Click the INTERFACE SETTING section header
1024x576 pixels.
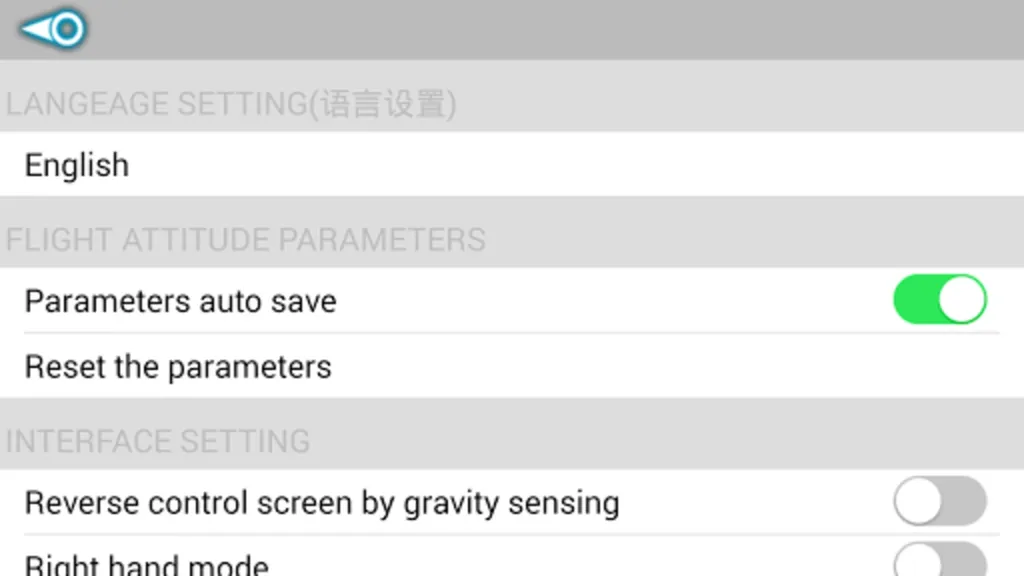[157, 441]
